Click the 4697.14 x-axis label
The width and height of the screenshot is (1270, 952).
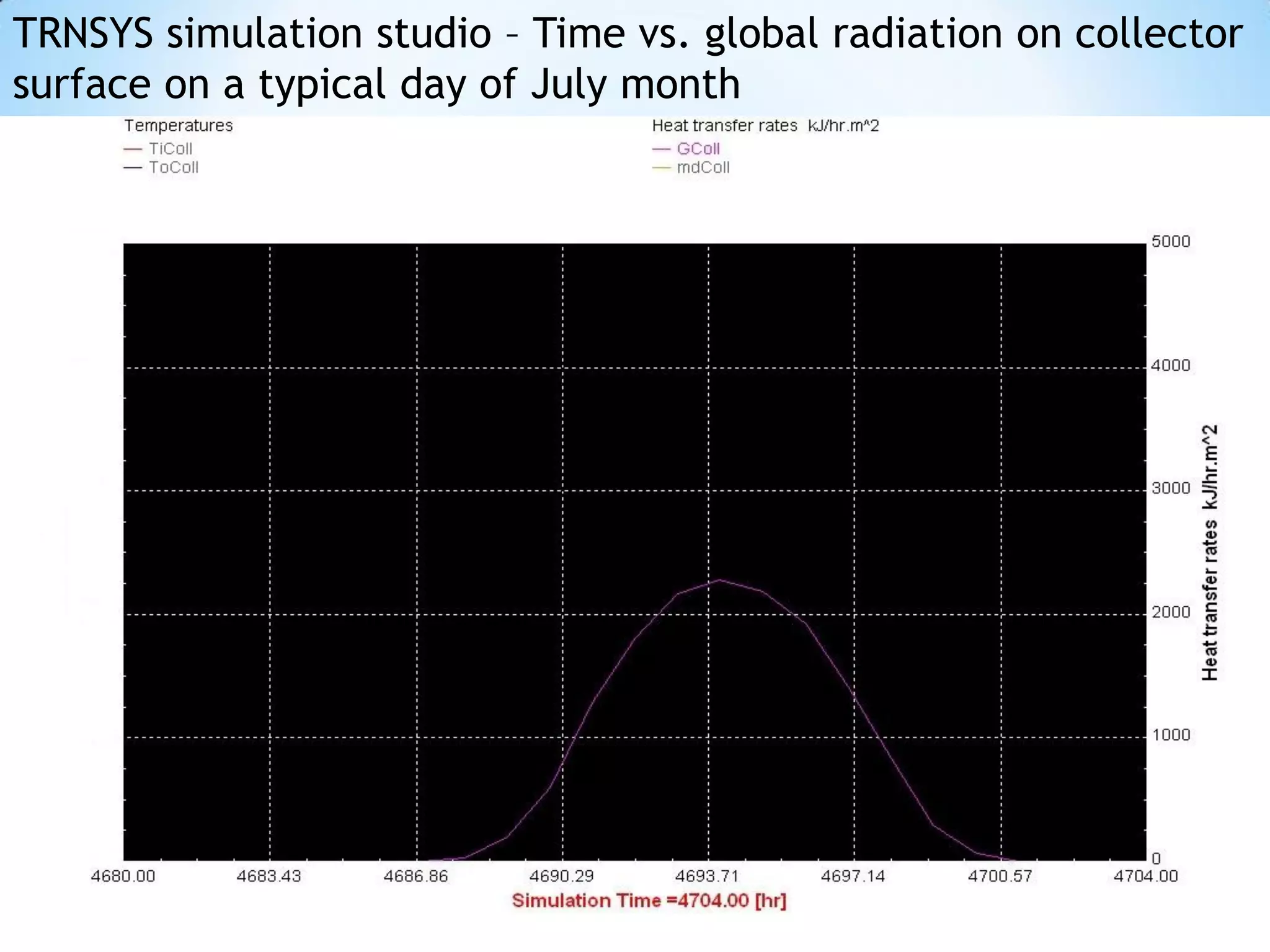coord(853,876)
